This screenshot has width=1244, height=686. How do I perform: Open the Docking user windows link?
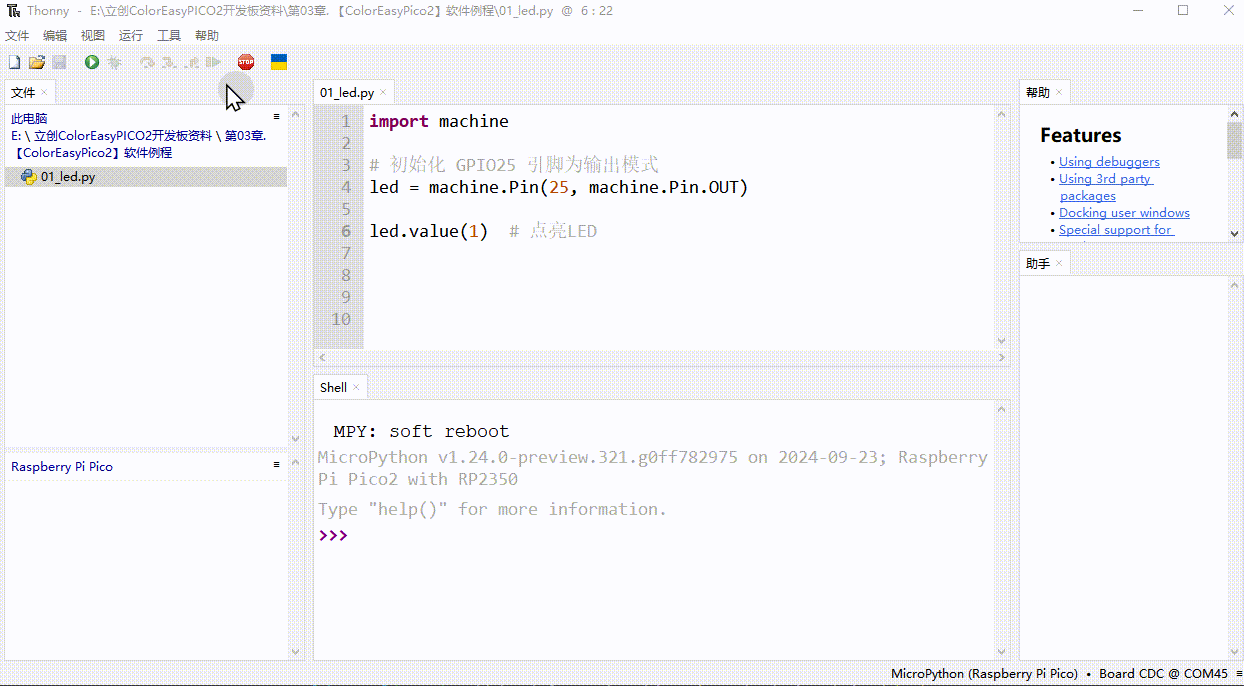(x=1124, y=213)
